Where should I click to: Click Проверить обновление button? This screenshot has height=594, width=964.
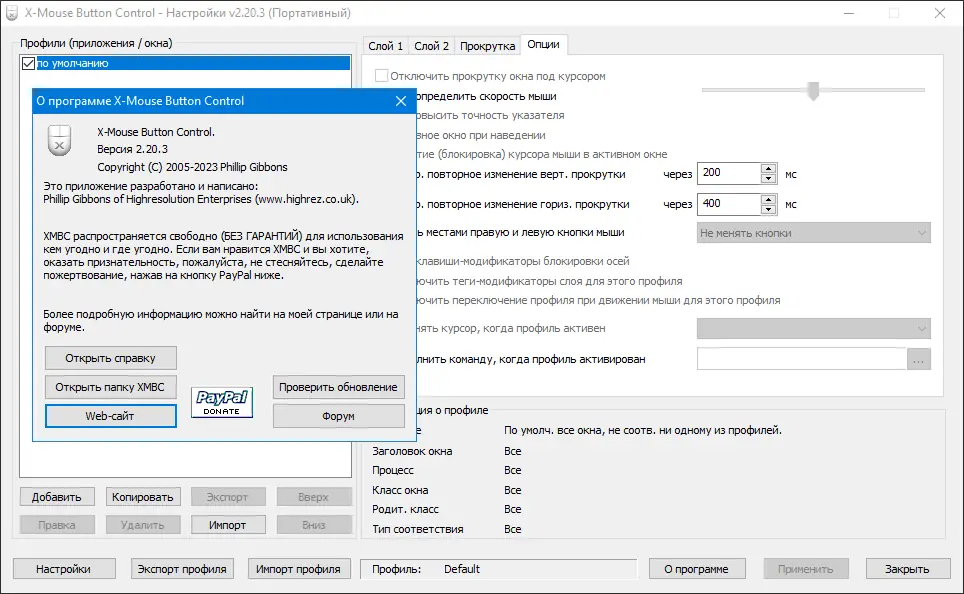click(x=339, y=387)
